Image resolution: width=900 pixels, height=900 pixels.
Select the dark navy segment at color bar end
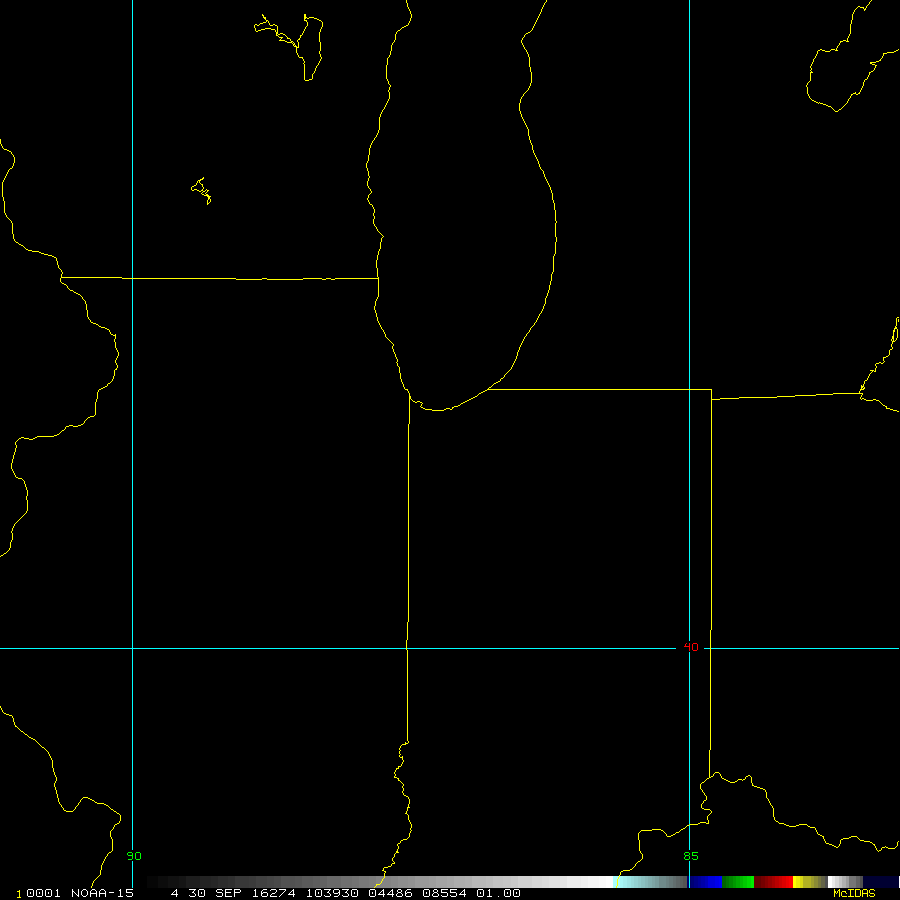[x=880, y=882]
